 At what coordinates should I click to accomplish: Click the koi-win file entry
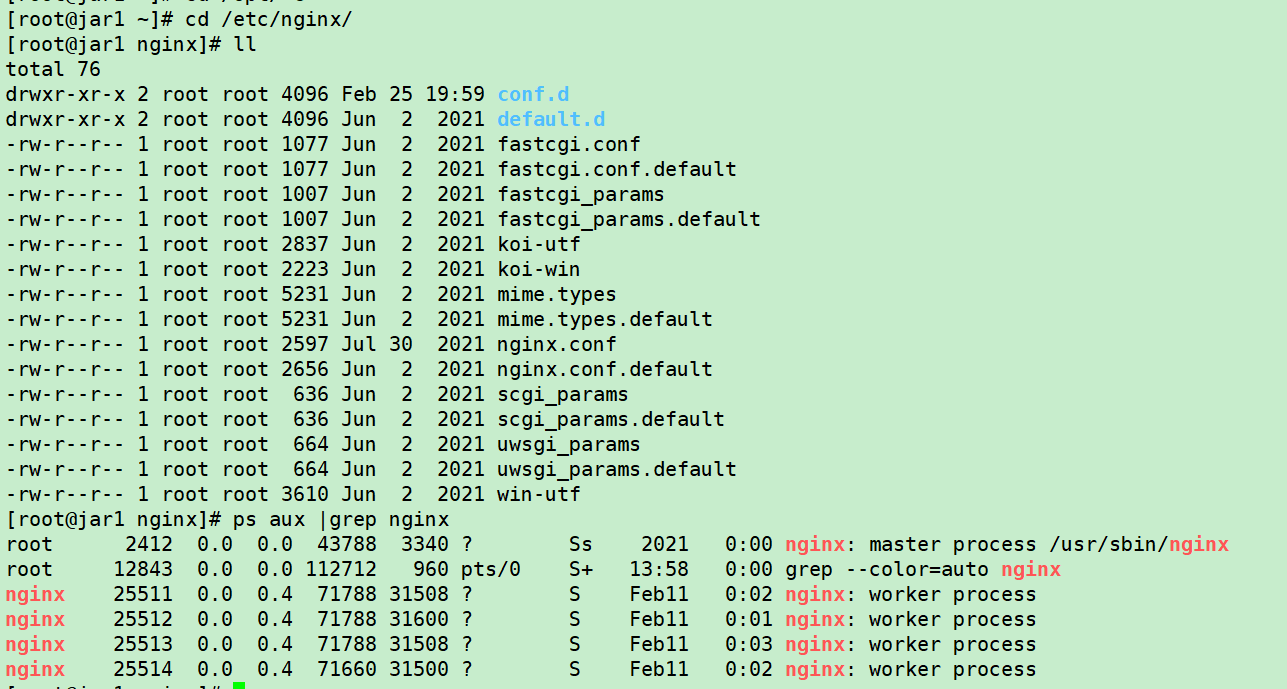[x=540, y=269]
